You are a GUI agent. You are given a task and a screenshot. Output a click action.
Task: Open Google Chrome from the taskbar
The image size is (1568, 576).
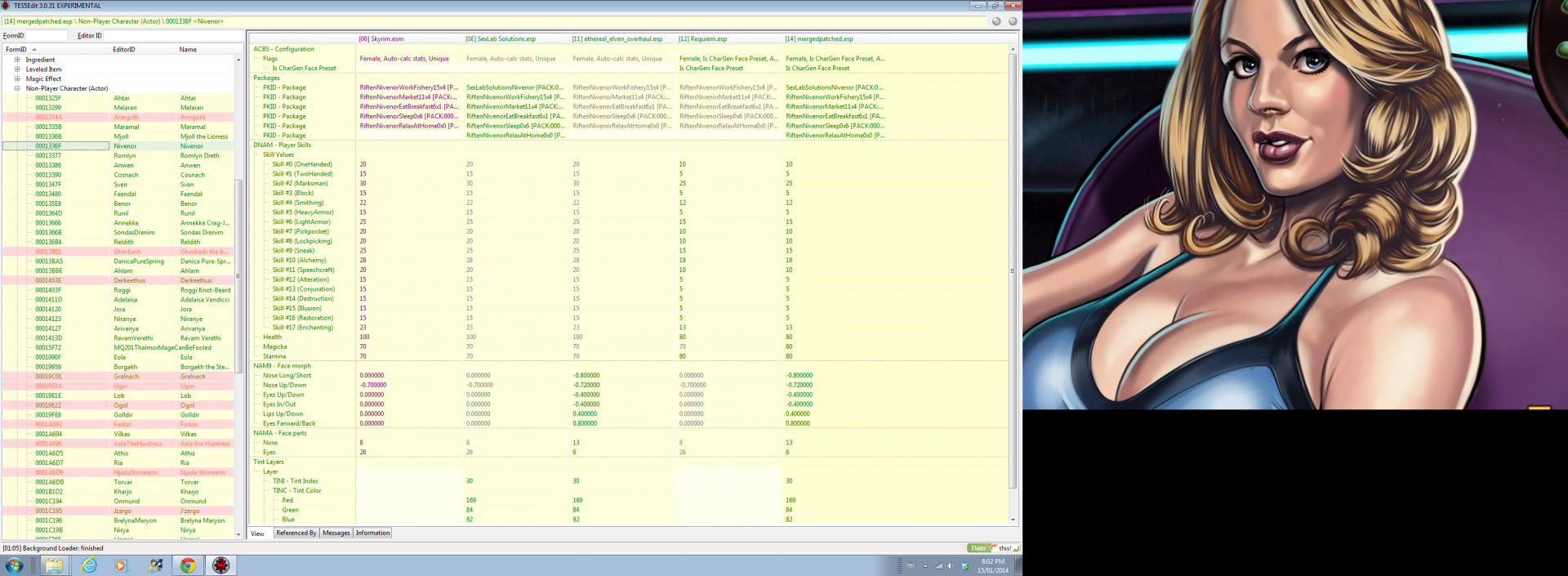[x=188, y=565]
